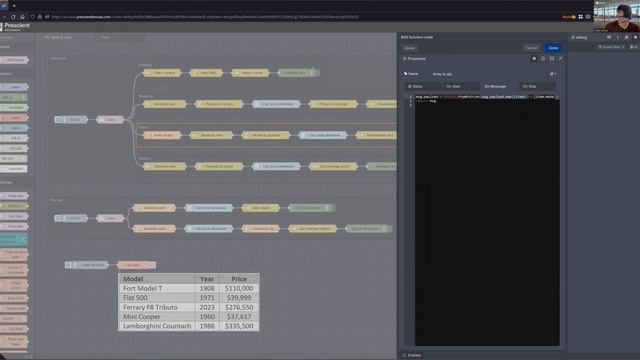Click the Fiat 500 table cell

pyautogui.click(x=156, y=298)
